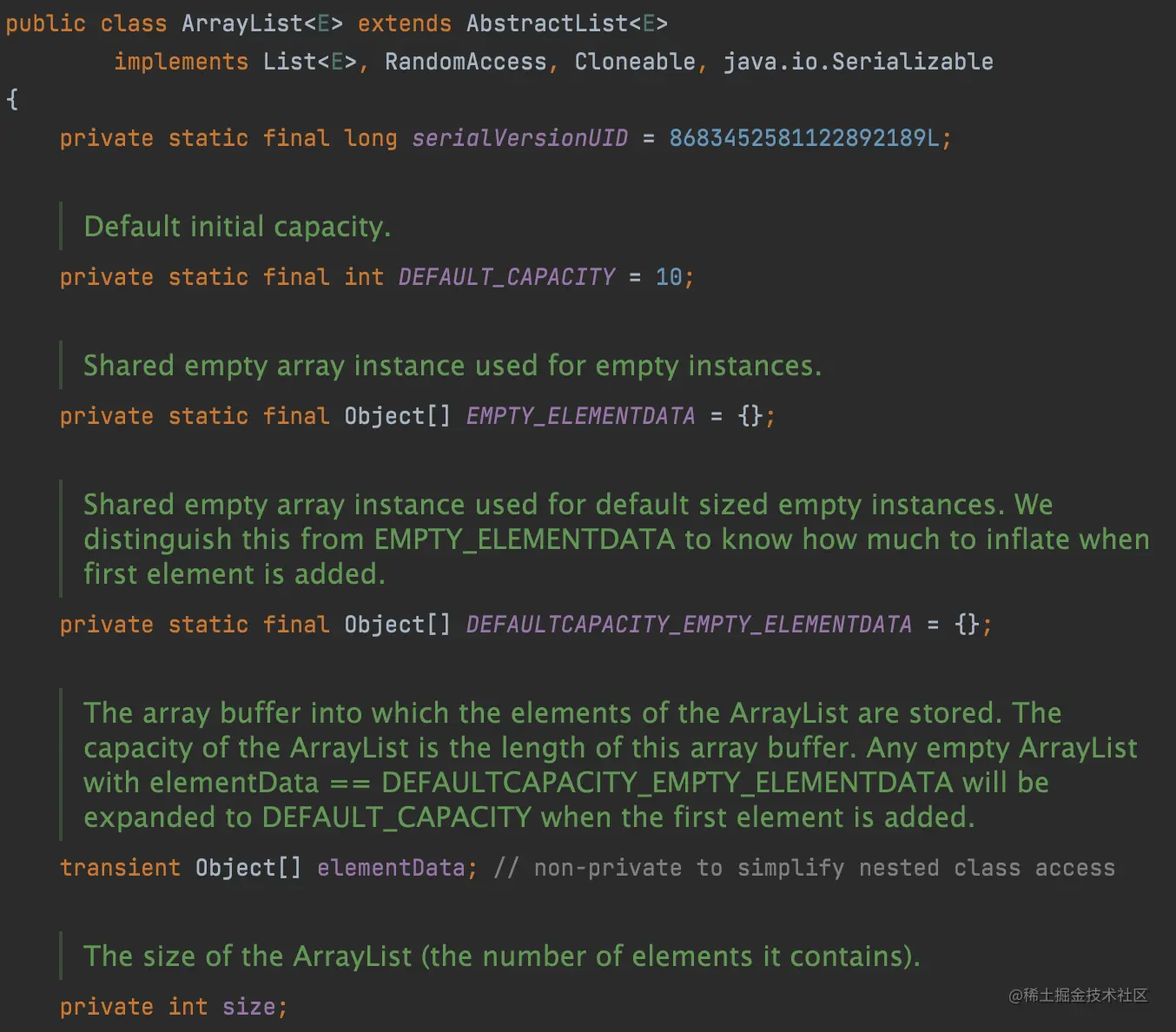Image resolution: width=1176 pixels, height=1032 pixels.
Task: Place cursor on serialVersionUID field name
Action: point(519,138)
